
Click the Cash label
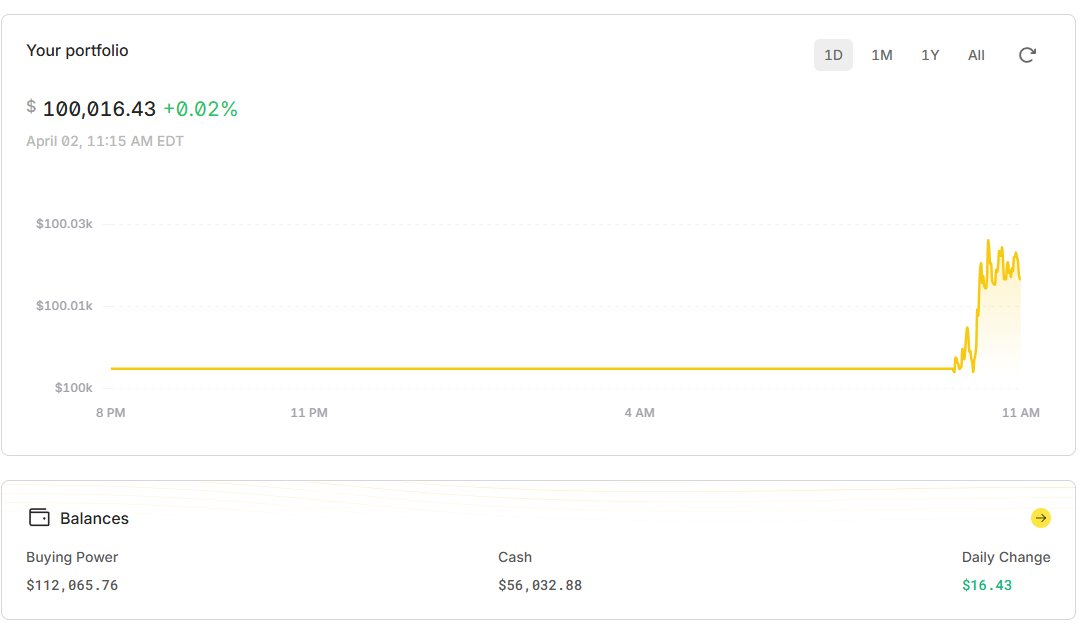pos(515,557)
